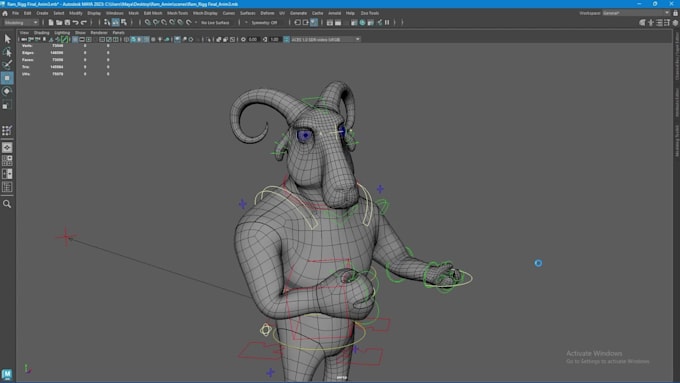
Task: Redo the last action icon
Action: (84, 23)
